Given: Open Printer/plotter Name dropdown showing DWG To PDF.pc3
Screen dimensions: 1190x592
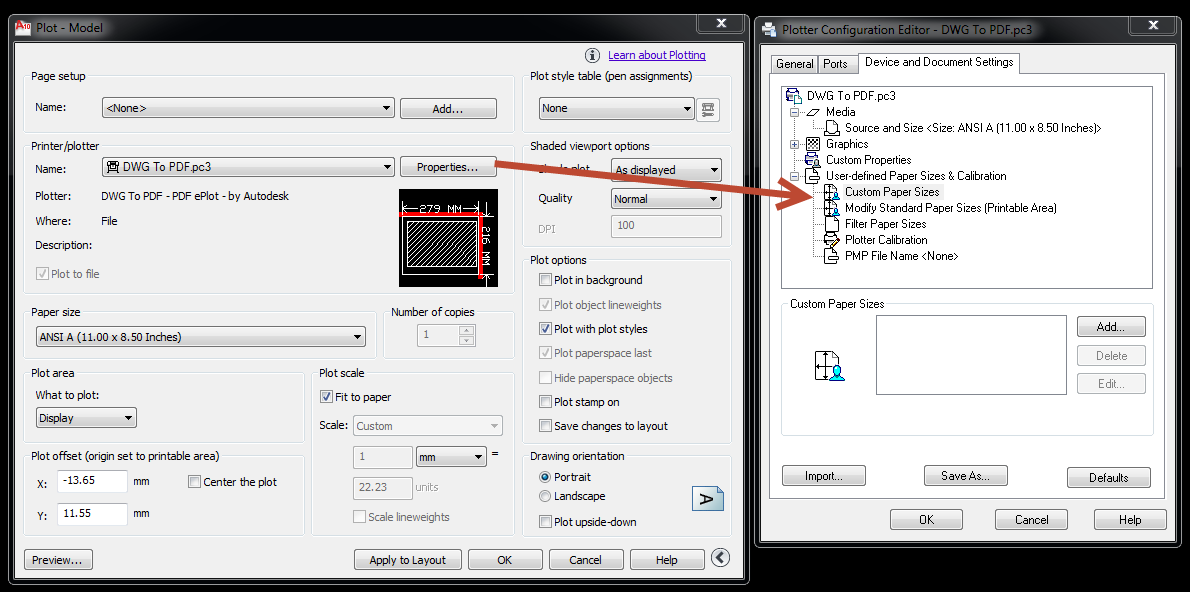Looking at the screenshot, I should [248, 166].
